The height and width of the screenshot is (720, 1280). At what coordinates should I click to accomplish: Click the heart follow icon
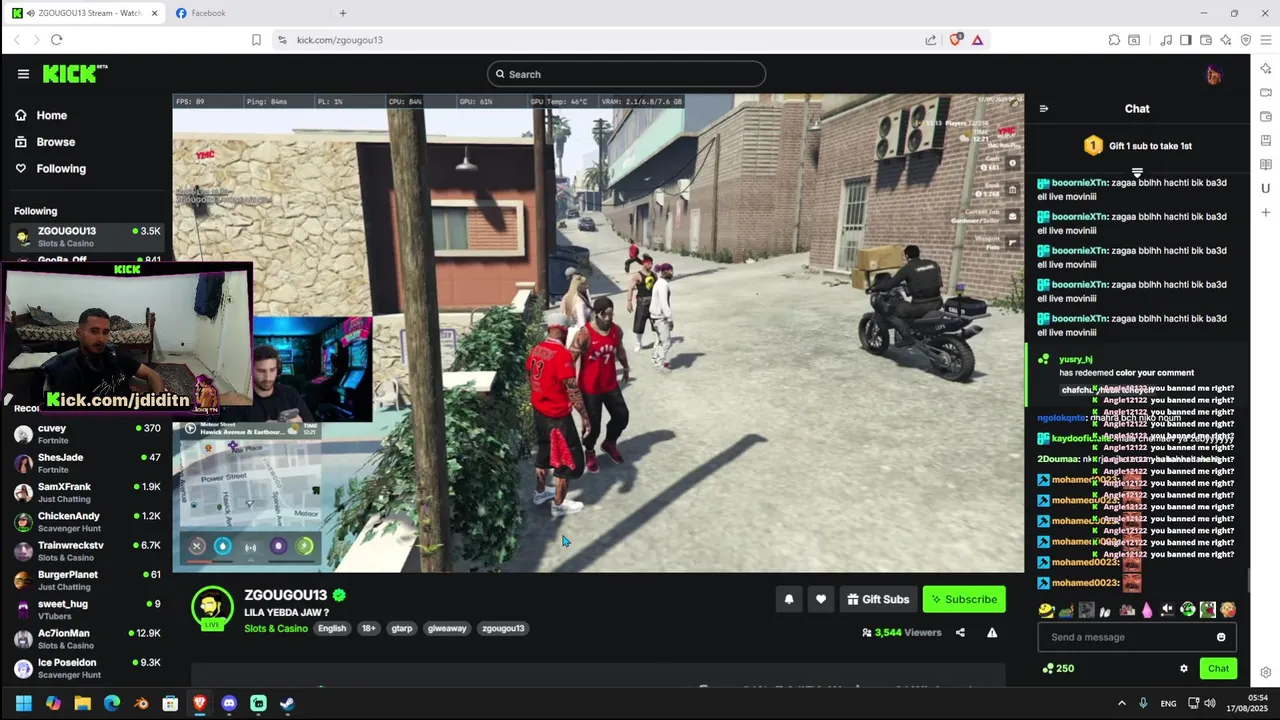tap(821, 599)
